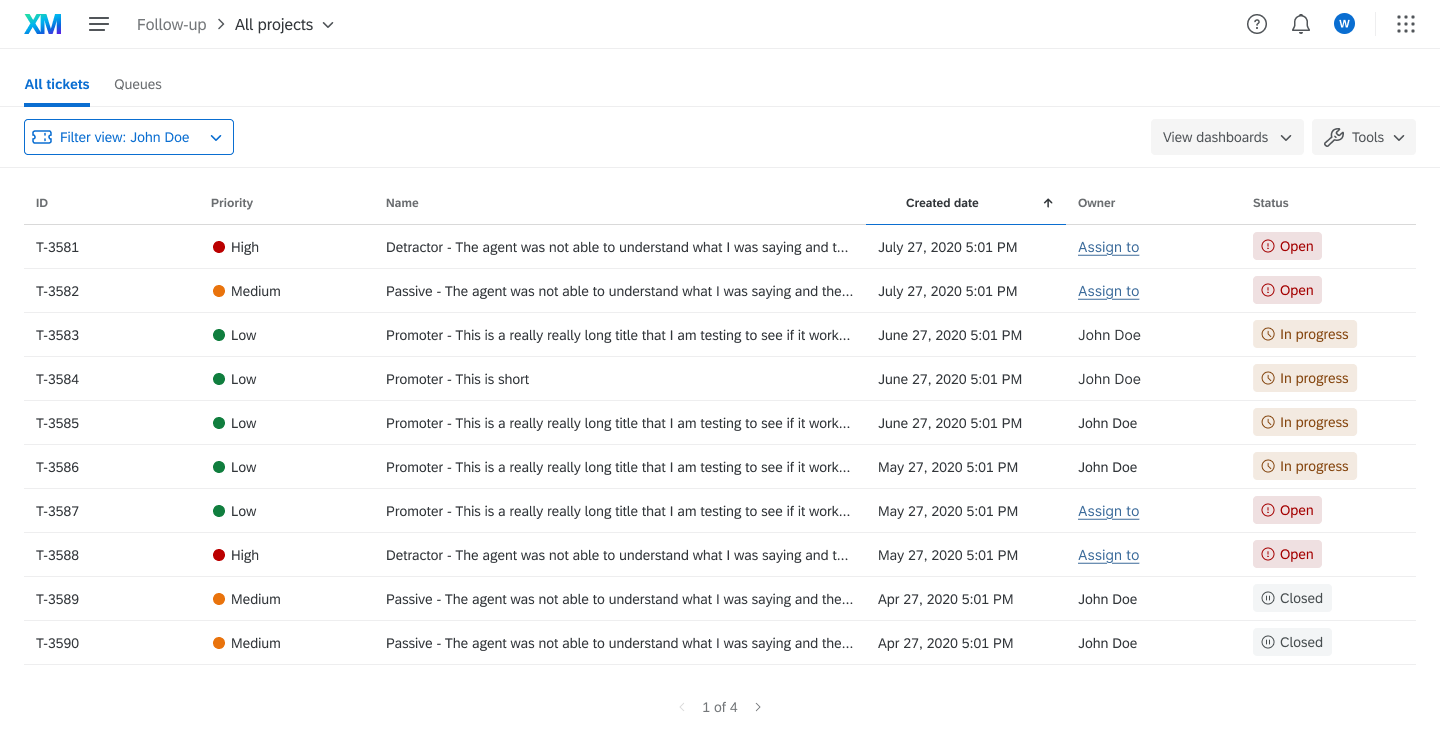This screenshot has width=1440, height=752.
Task: Click owner John Doe for T-3590
Action: tap(1108, 643)
